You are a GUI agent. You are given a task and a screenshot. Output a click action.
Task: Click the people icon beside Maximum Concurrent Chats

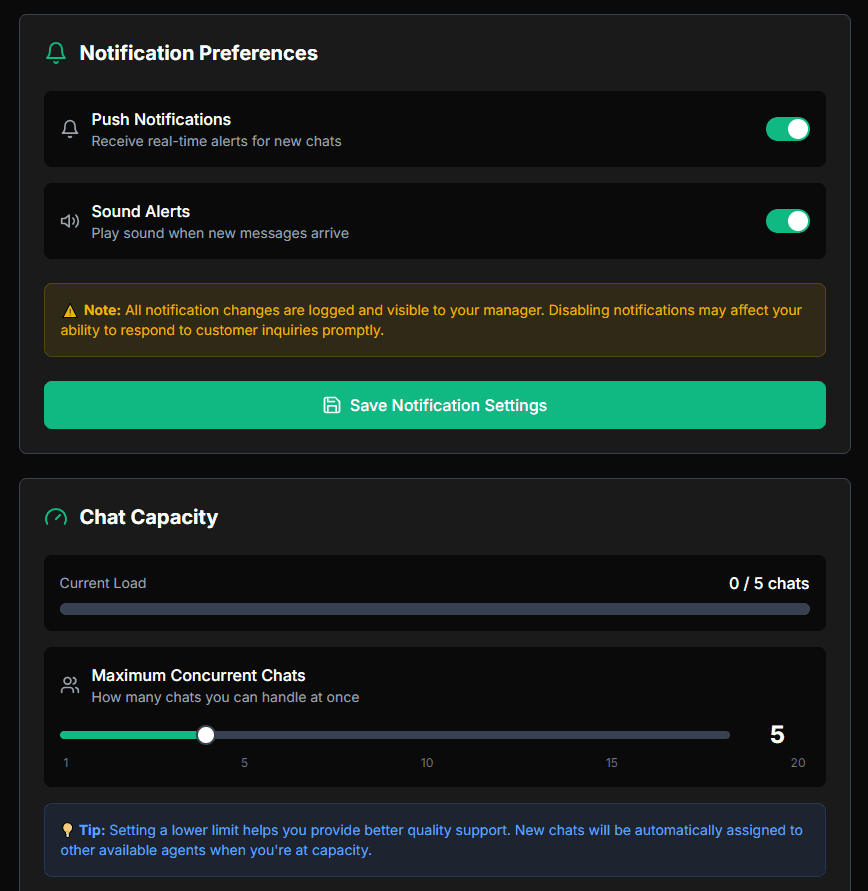[x=70, y=685]
